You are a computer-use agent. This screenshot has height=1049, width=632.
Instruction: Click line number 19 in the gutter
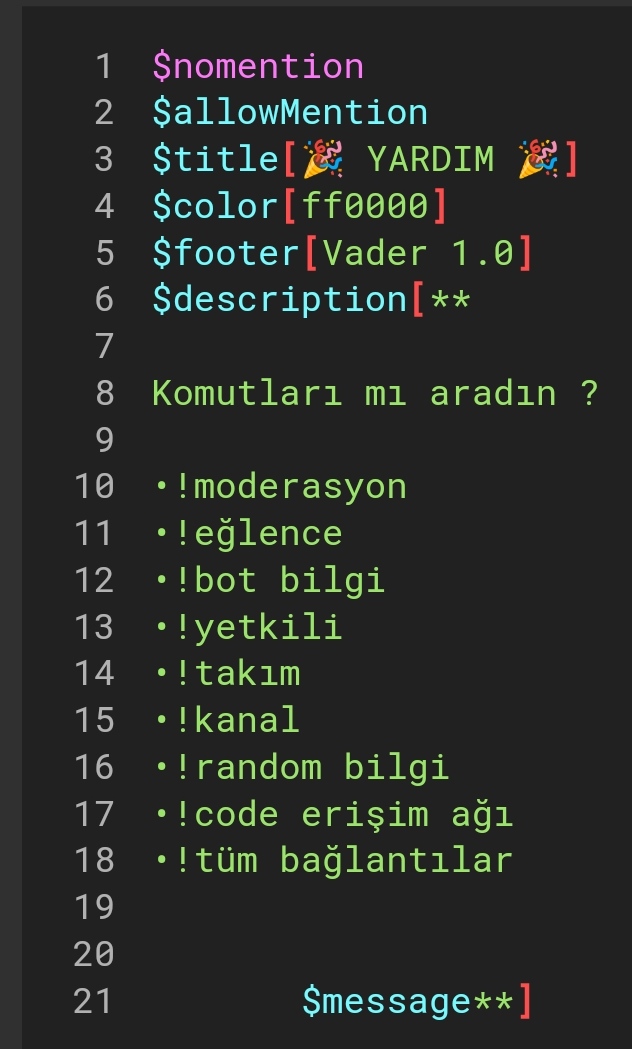tap(94, 907)
